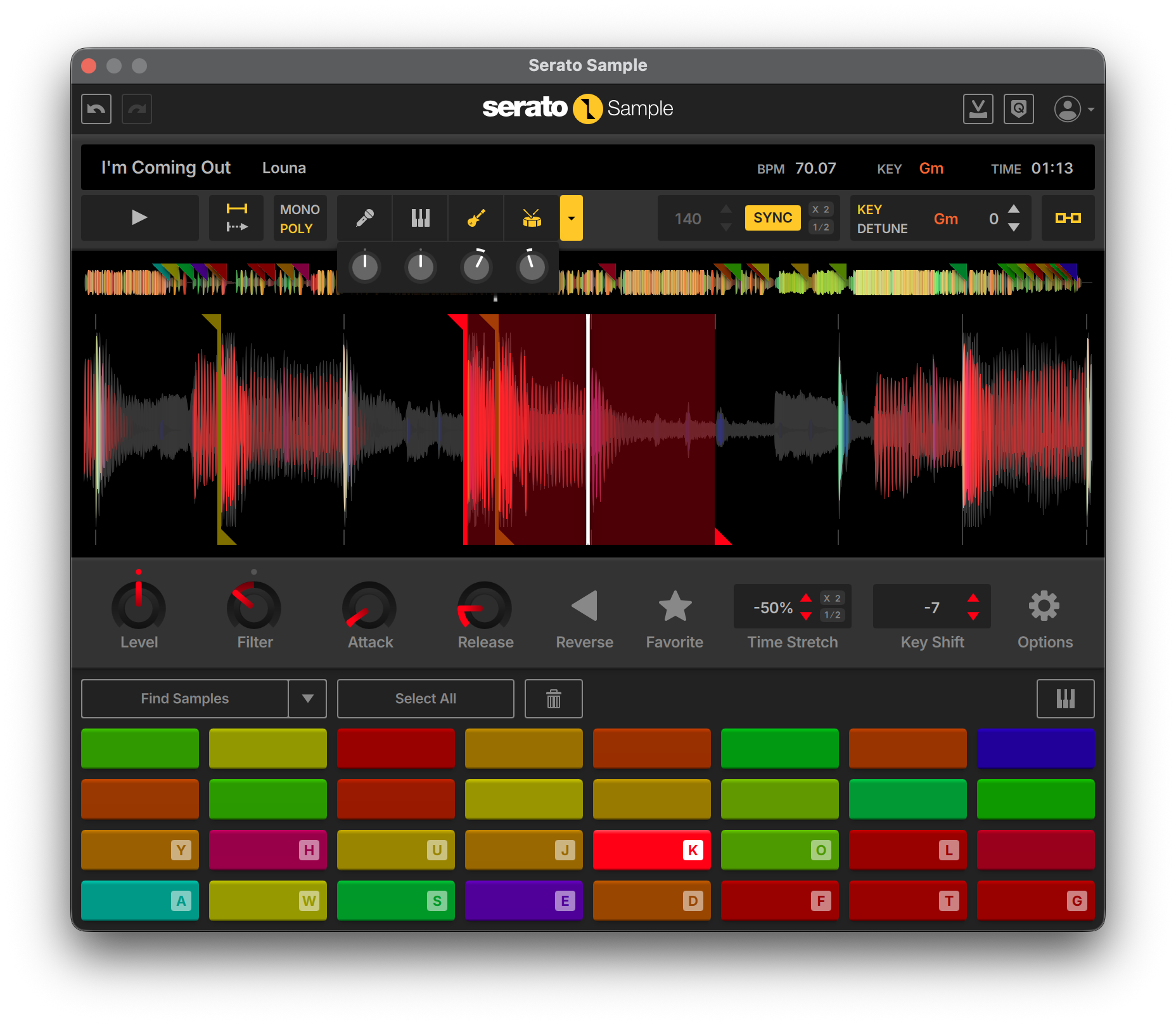Click the Reverse playback icon
This screenshot has height=1025, width=1176.
(584, 606)
